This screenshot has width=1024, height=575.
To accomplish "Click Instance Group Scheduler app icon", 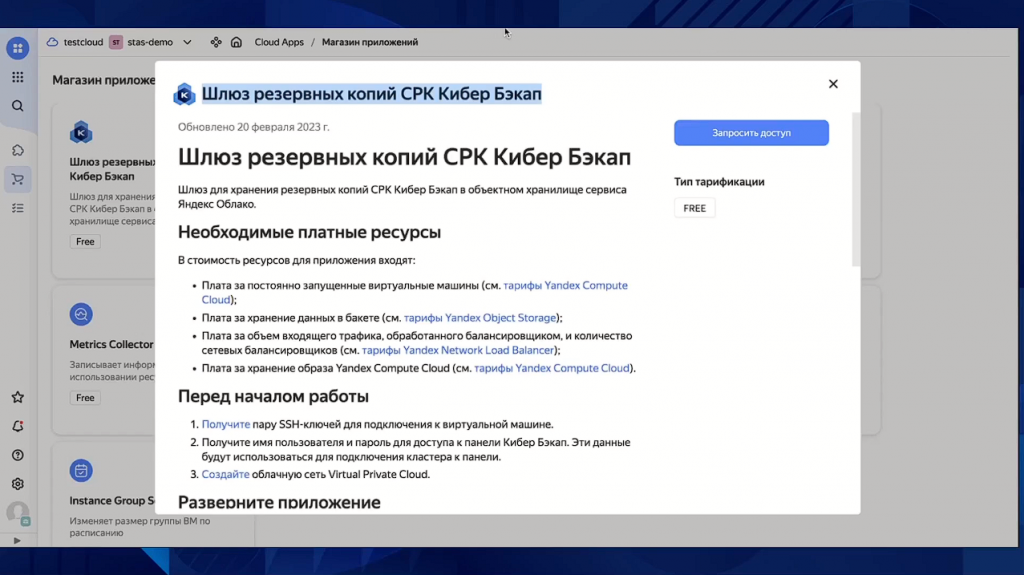I will point(81,470).
